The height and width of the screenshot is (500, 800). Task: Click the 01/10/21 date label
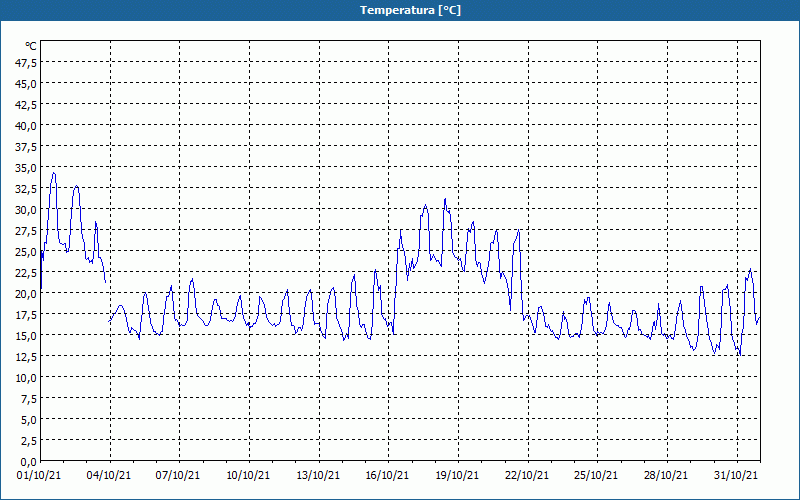(39, 476)
